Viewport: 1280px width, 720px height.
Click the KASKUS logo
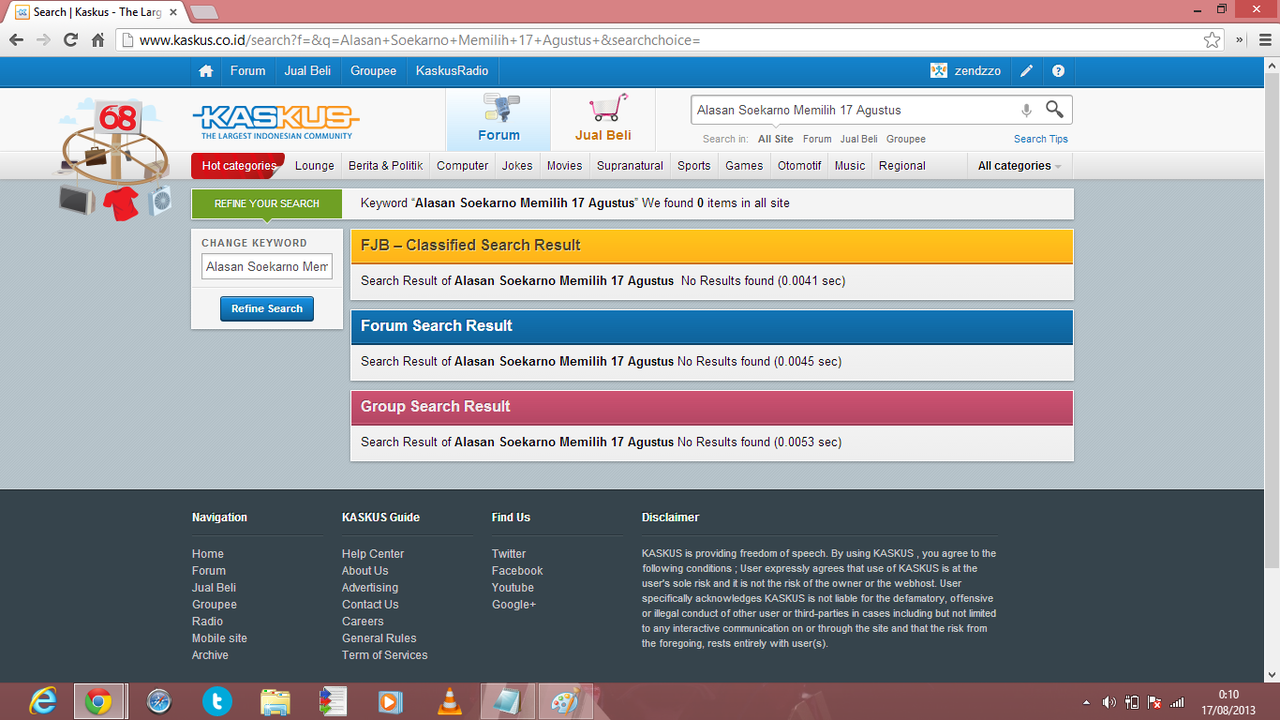click(x=275, y=121)
